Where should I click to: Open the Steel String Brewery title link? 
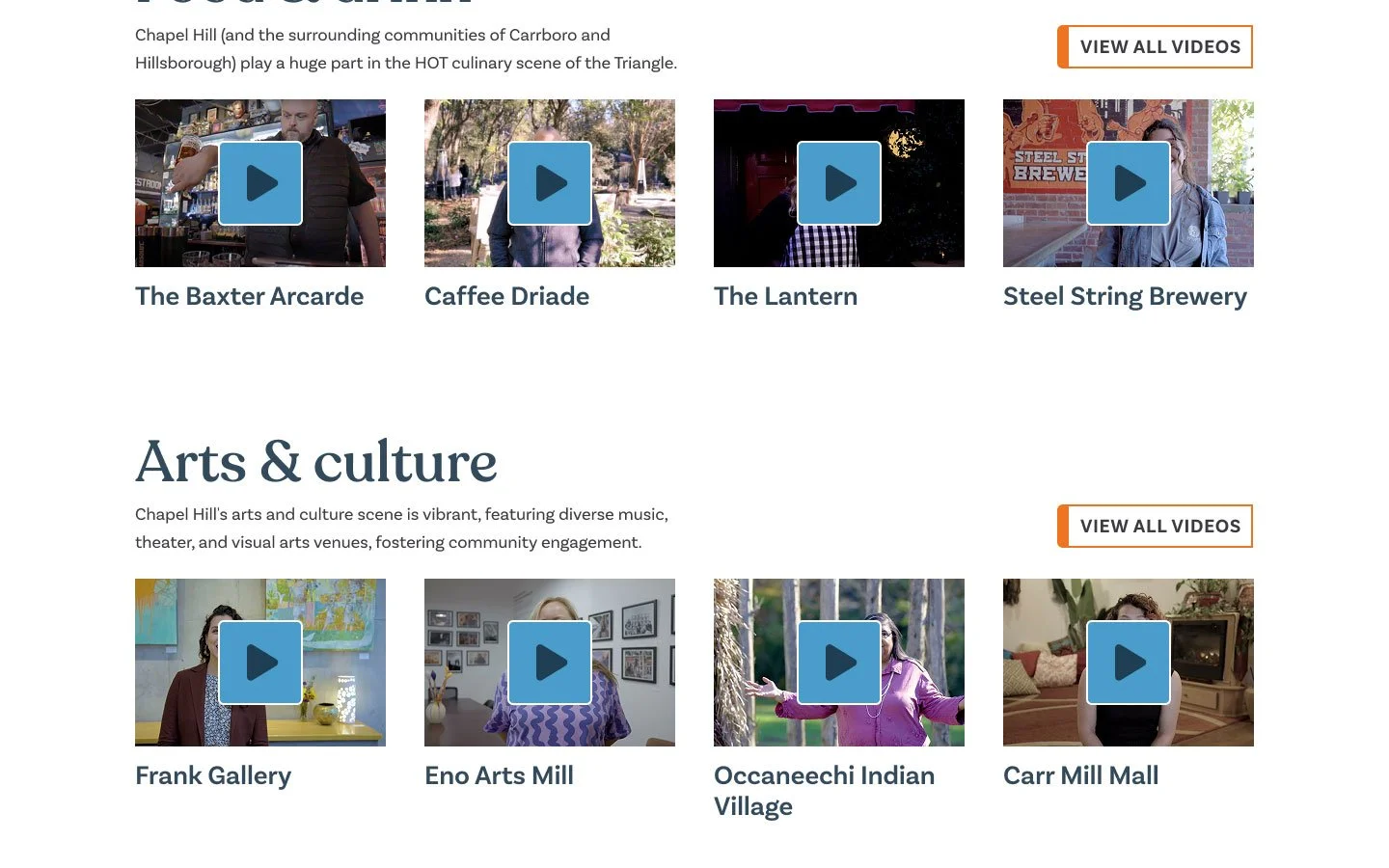point(1125,297)
